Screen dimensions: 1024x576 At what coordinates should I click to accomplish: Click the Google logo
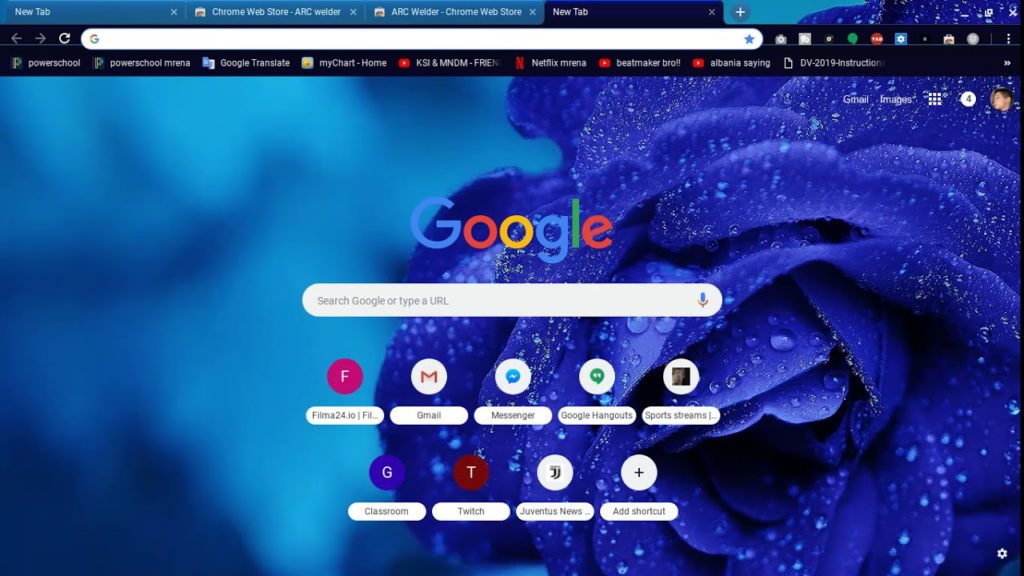click(512, 230)
